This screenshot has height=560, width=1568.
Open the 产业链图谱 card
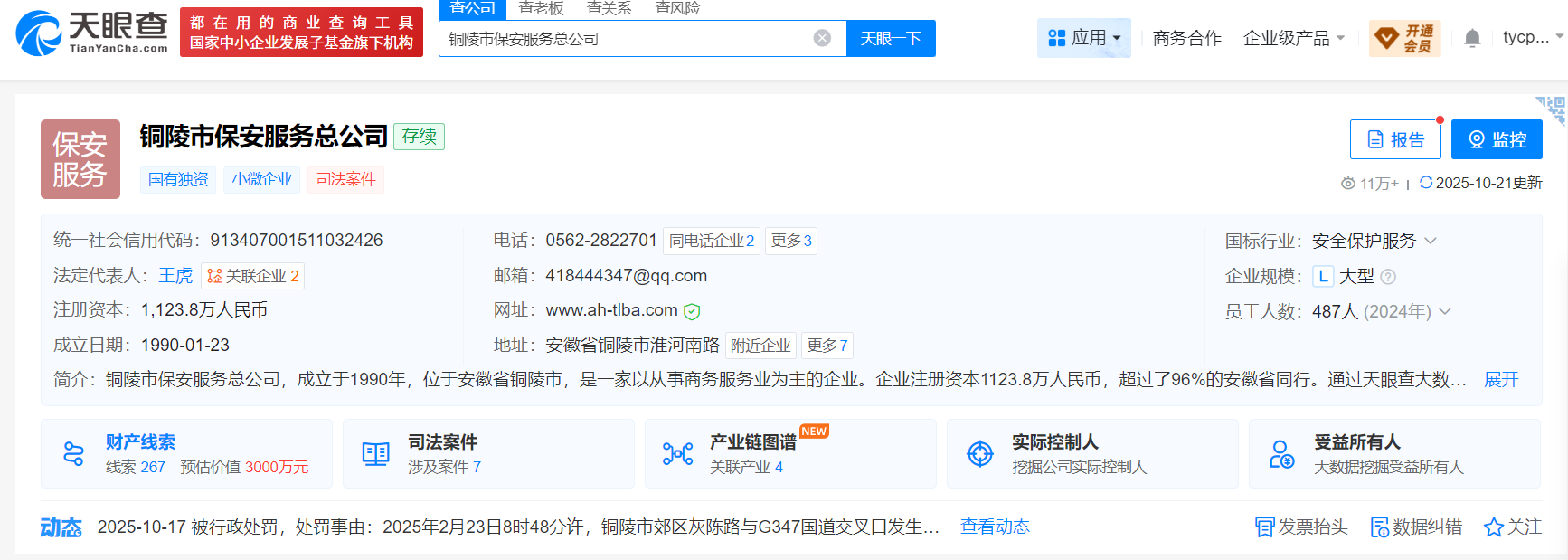[790, 453]
